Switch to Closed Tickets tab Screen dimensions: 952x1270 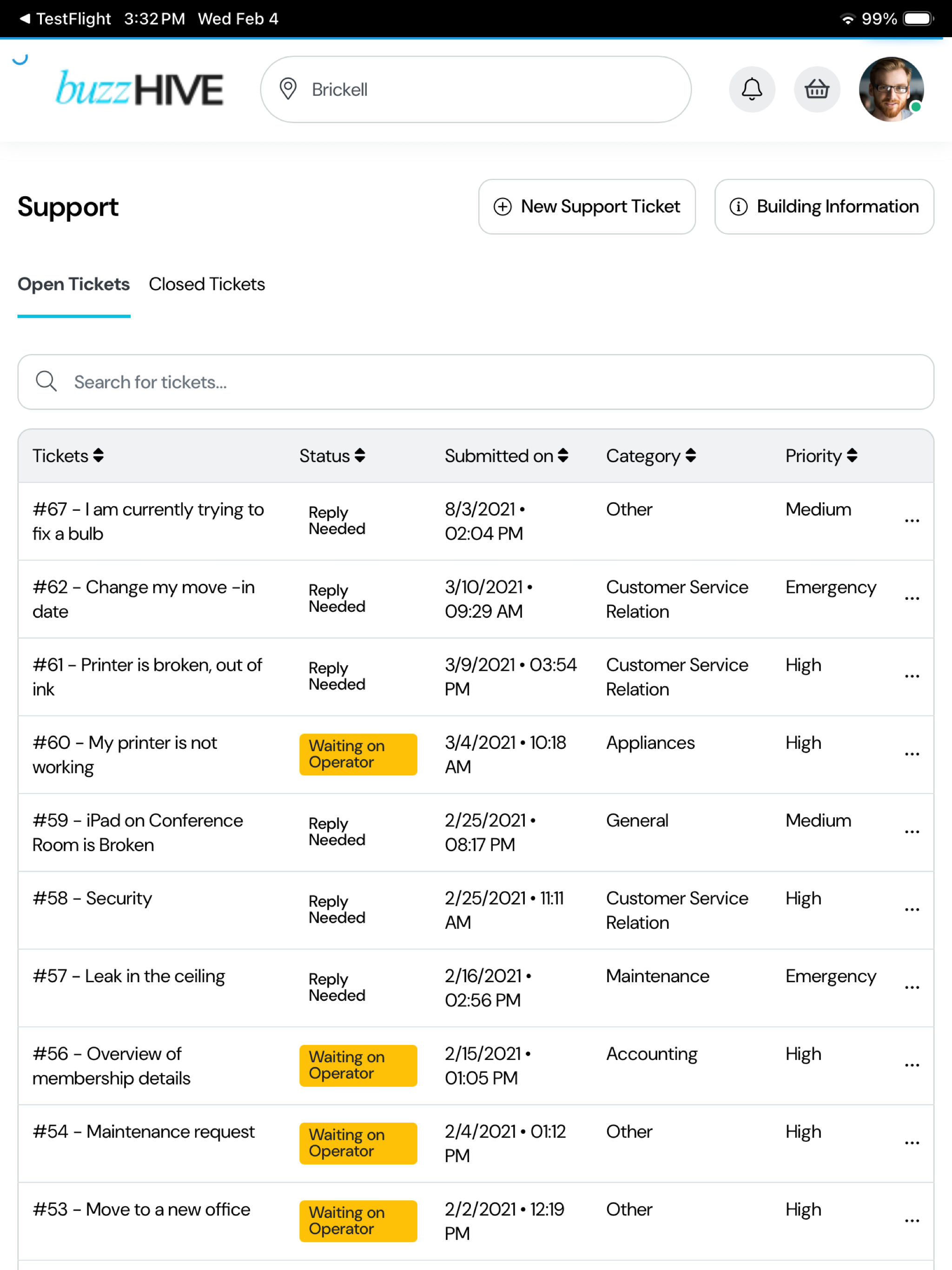207,284
